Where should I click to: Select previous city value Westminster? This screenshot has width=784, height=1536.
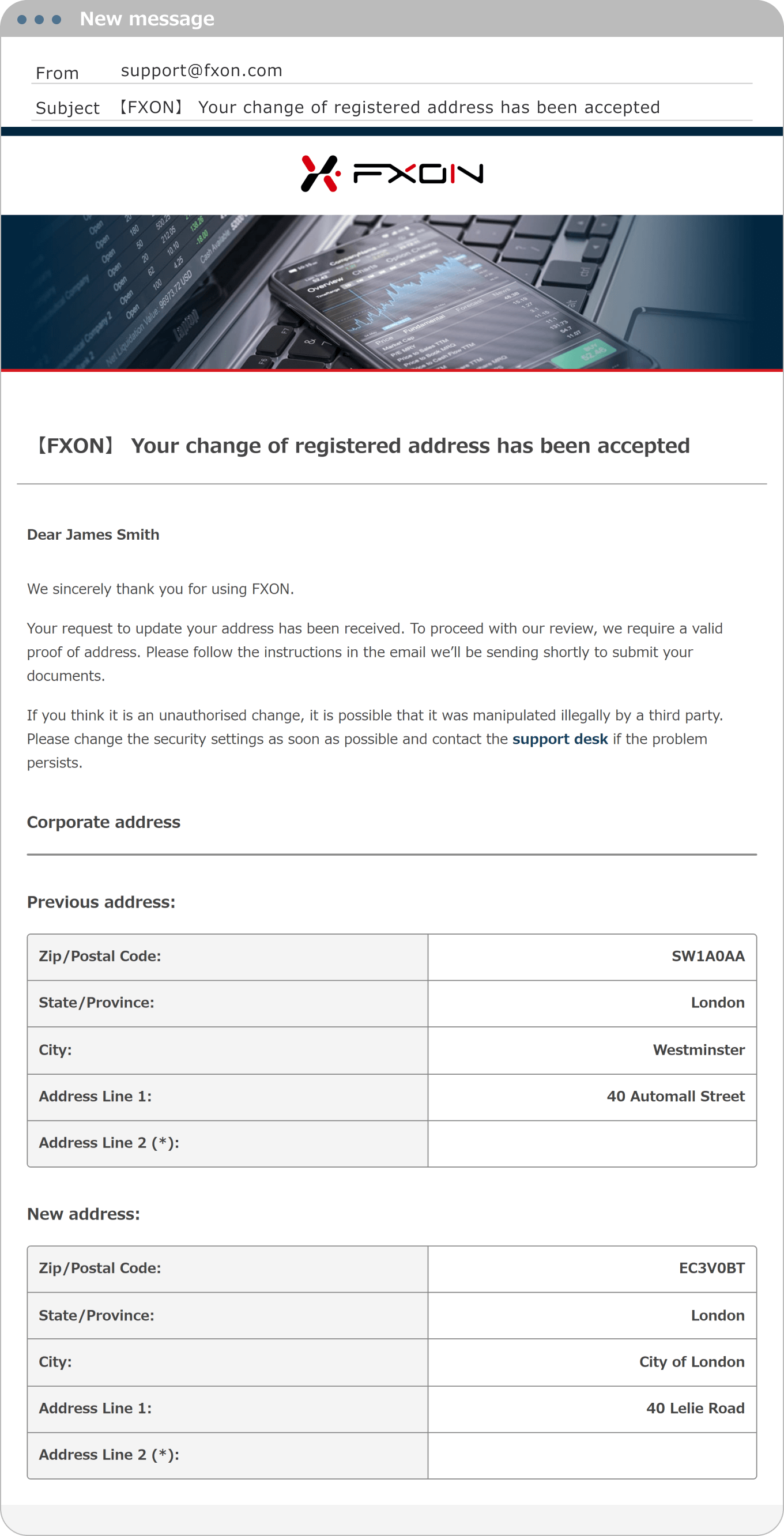click(699, 1049)
